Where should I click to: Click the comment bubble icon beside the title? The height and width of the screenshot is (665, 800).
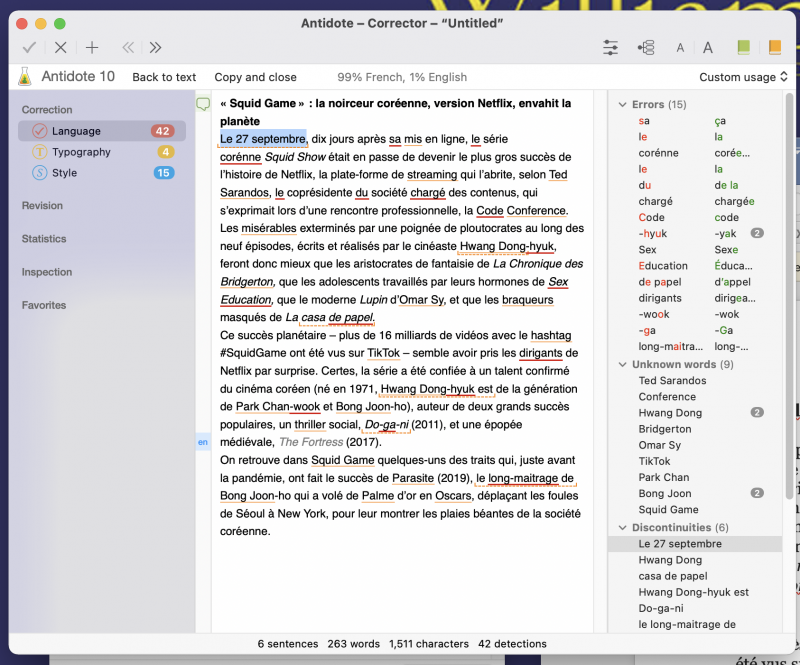point(203,105)
